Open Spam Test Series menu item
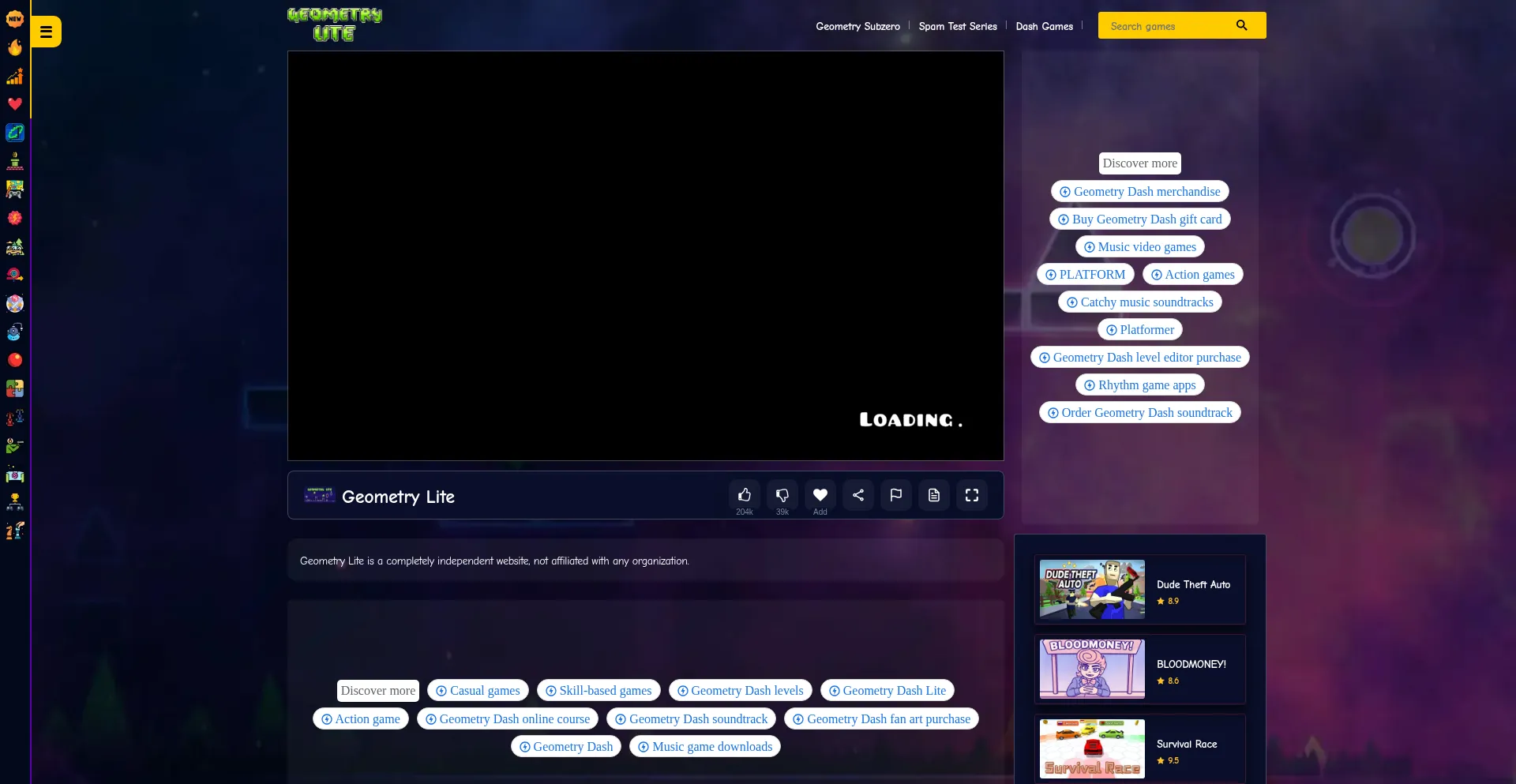Screen dimensions: 1516x784 [957, 26]
